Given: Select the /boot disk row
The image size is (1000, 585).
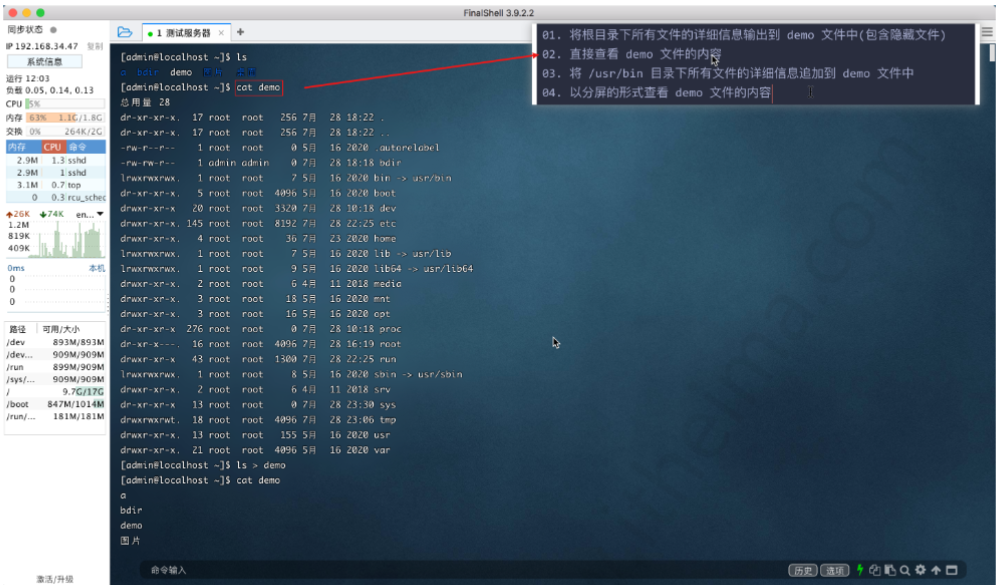Looking at the screenshot, I should click(55, 404).
